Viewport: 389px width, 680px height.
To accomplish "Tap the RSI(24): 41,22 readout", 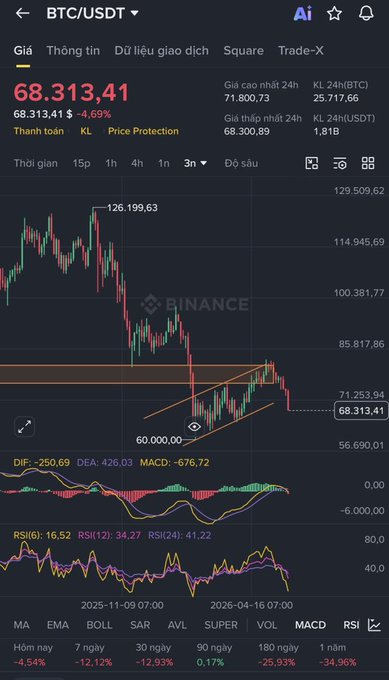I will click(180, 536).
